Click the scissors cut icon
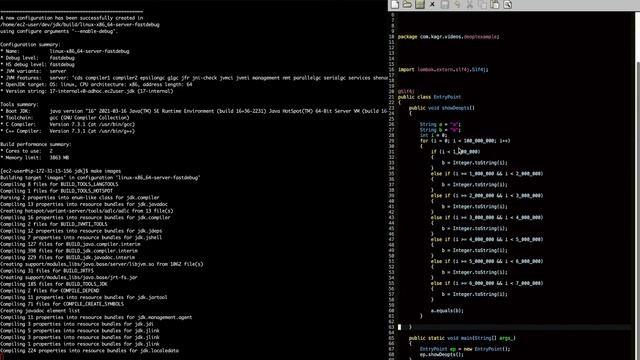This screenshot has width=640, height=360. click(470, 4)
